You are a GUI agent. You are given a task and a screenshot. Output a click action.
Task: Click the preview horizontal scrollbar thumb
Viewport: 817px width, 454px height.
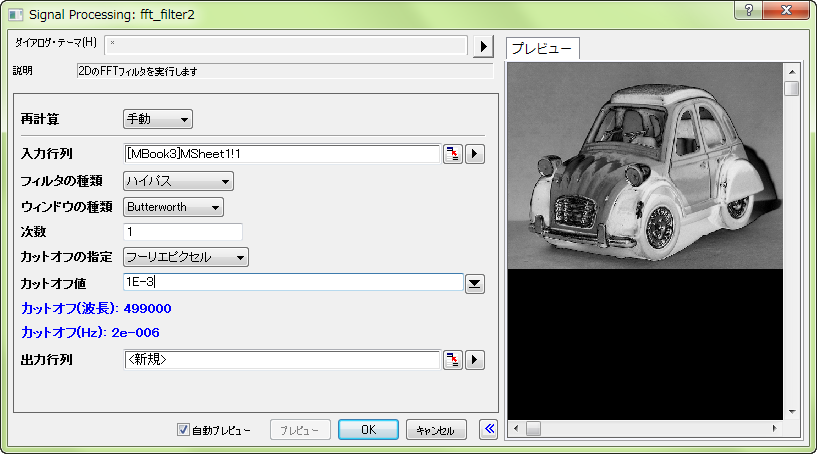click(533, 428)
